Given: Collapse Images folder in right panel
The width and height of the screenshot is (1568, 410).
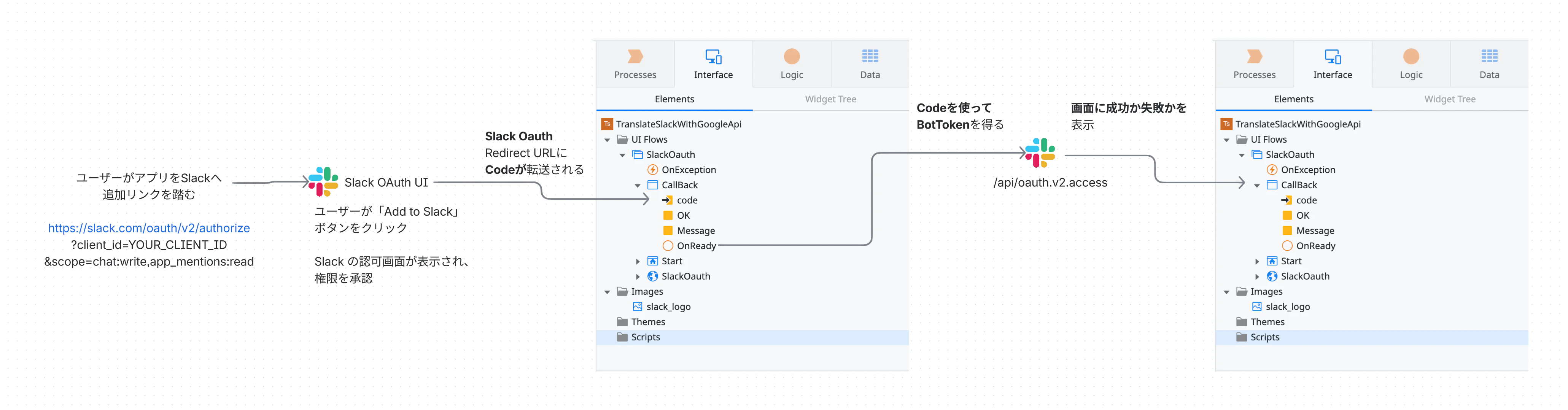Looking at the screenshot, I should [x=1226, y=292].
